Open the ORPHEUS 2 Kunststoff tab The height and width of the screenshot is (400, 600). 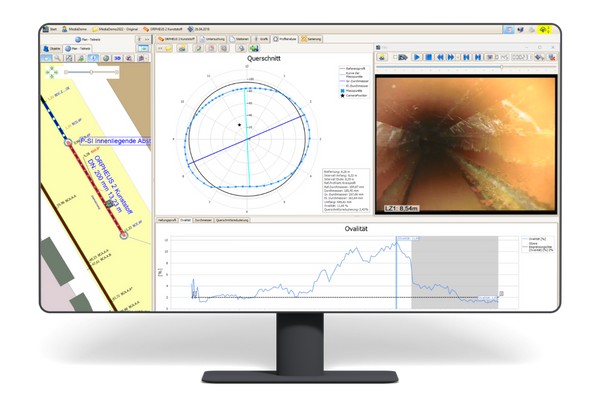tap(176, 39)
